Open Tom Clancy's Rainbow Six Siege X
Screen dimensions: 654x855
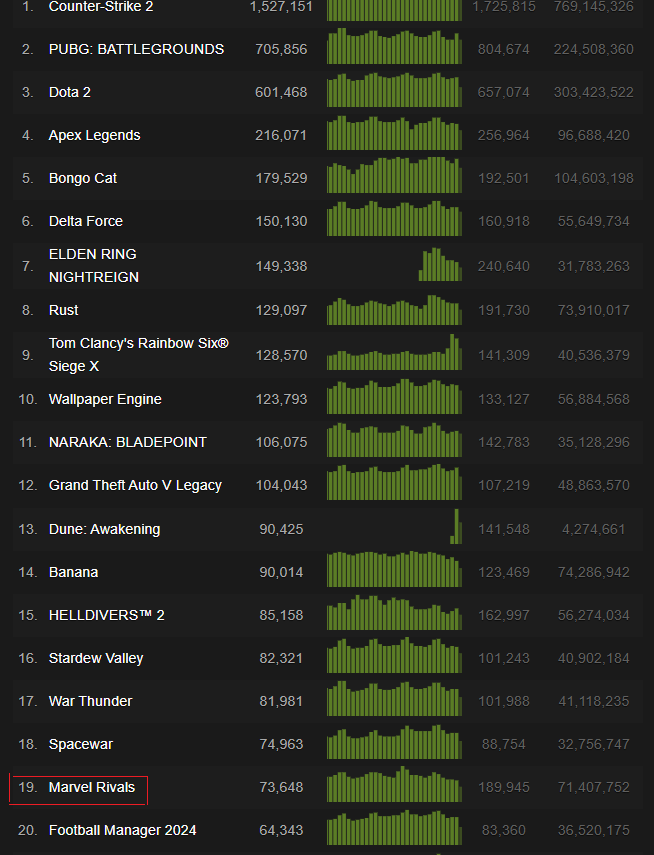coord(139,354)
